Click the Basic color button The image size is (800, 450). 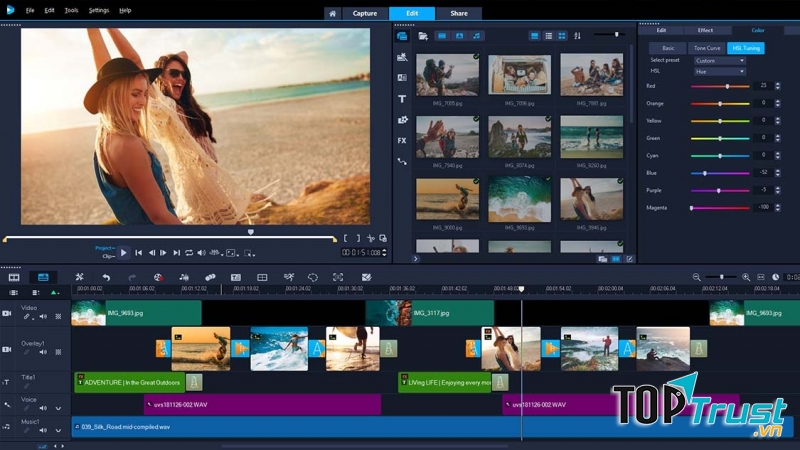click(x=668, y=48)
